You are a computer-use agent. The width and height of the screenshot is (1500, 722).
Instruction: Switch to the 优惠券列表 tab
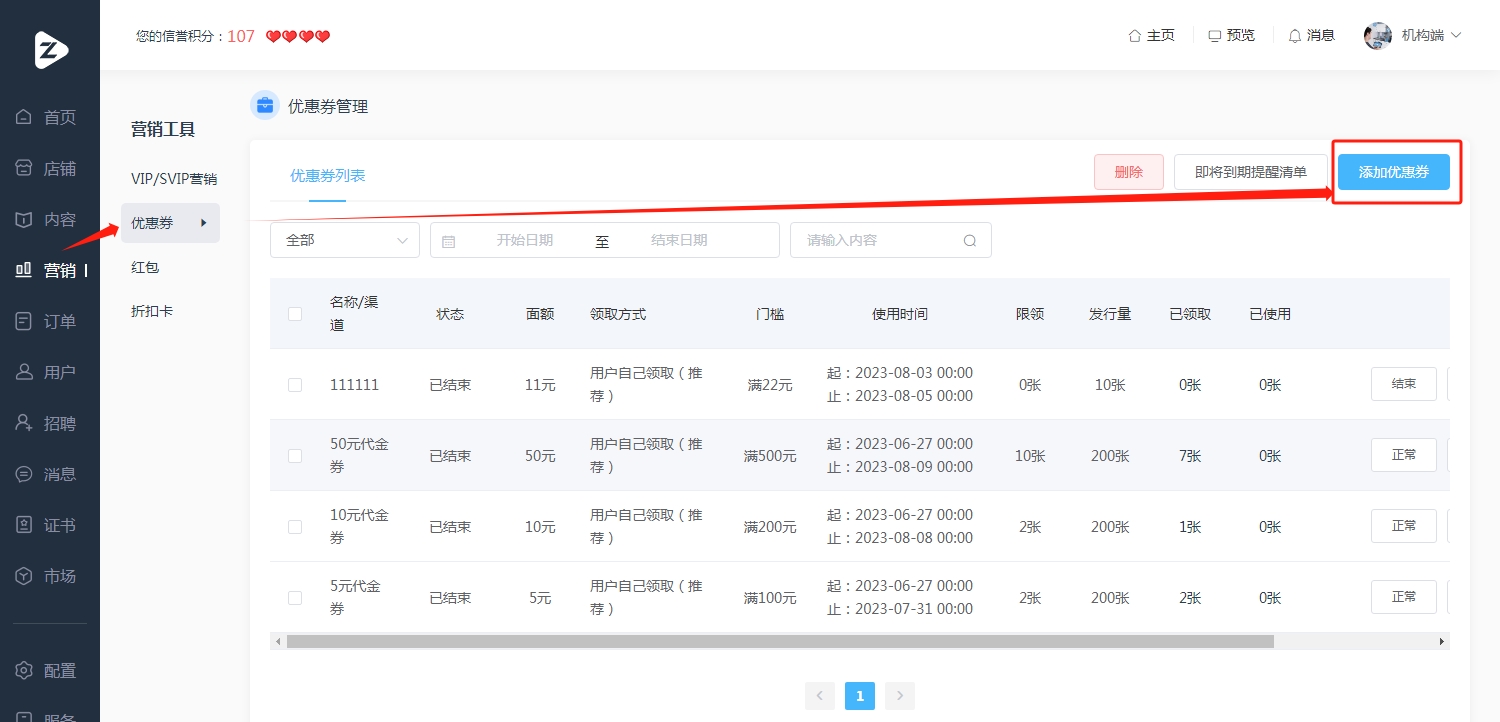pyautogui.click(x=327, y=176)
